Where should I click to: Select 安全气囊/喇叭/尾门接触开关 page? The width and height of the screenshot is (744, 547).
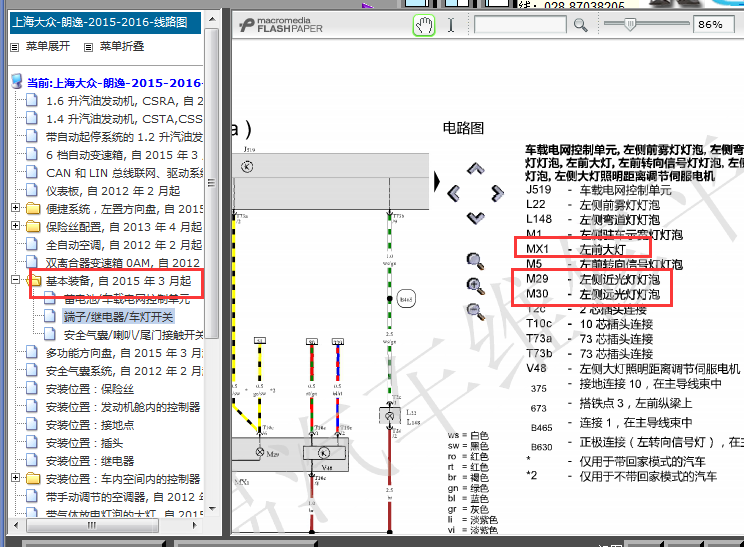133,335
